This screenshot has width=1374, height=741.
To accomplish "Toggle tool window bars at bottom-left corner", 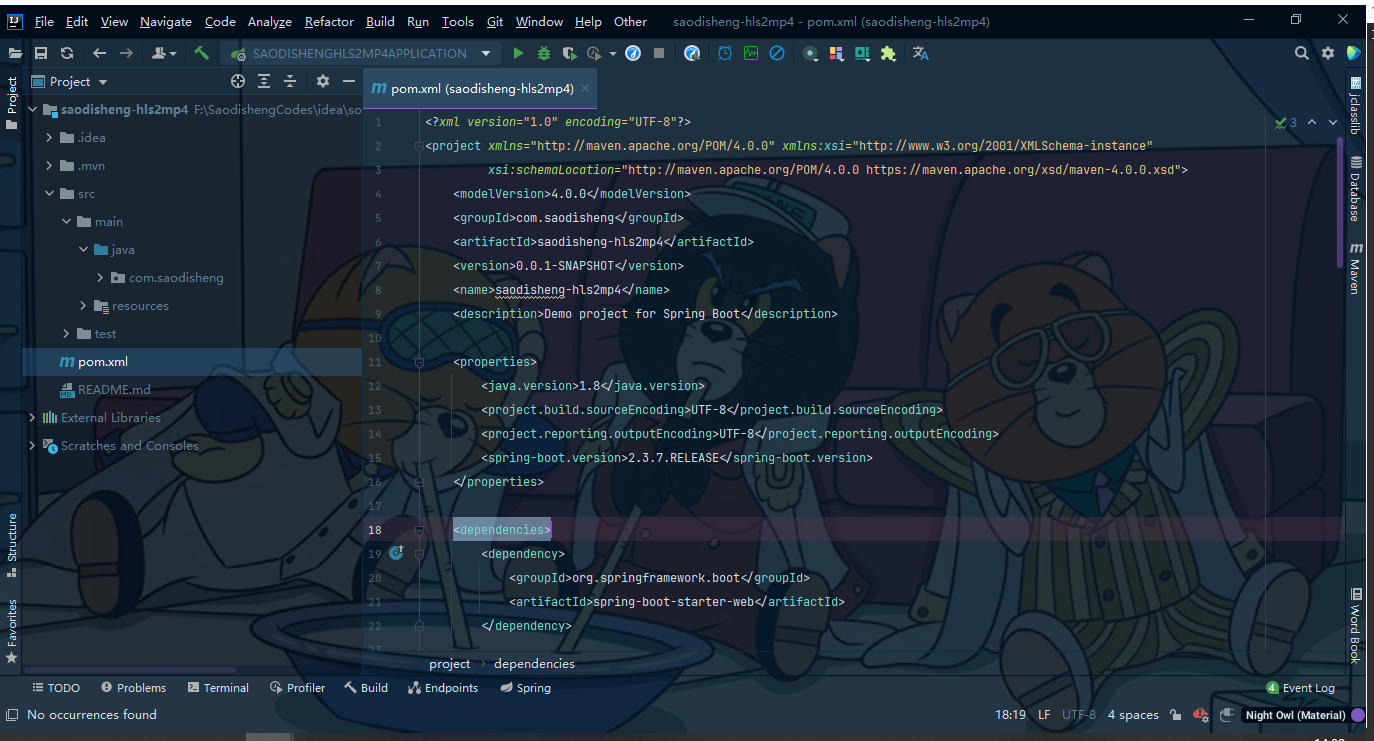I will [x=12, y=715].
